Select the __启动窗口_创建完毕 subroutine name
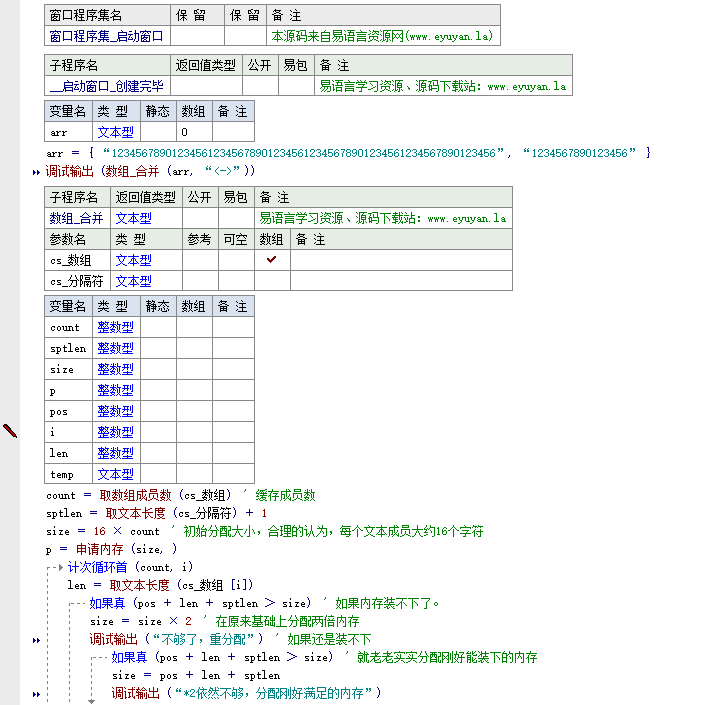 pos(107,86)
